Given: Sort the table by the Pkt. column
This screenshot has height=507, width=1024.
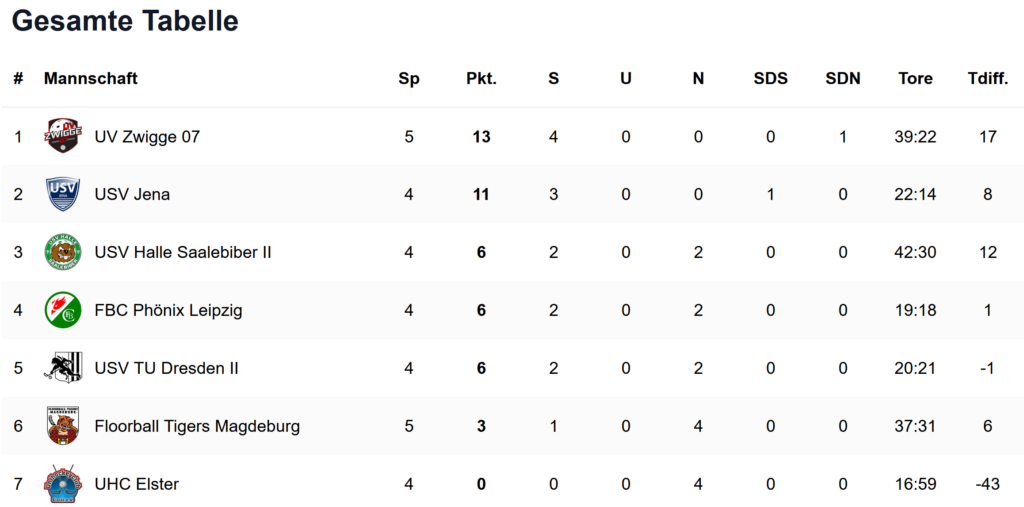Looking at the screenshot, I should click(x=481, y=79).
